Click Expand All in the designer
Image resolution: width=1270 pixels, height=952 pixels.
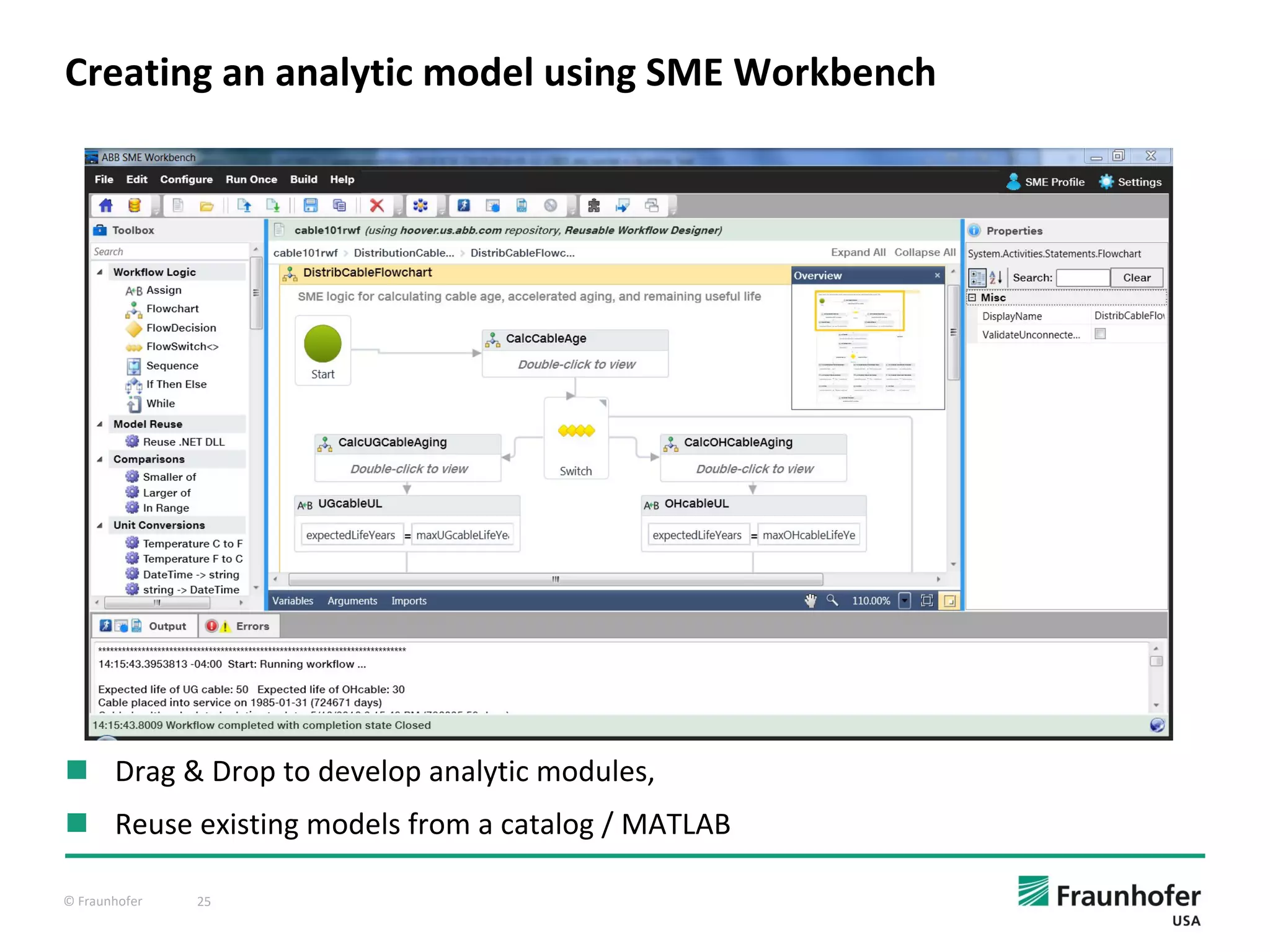[858, 252]
